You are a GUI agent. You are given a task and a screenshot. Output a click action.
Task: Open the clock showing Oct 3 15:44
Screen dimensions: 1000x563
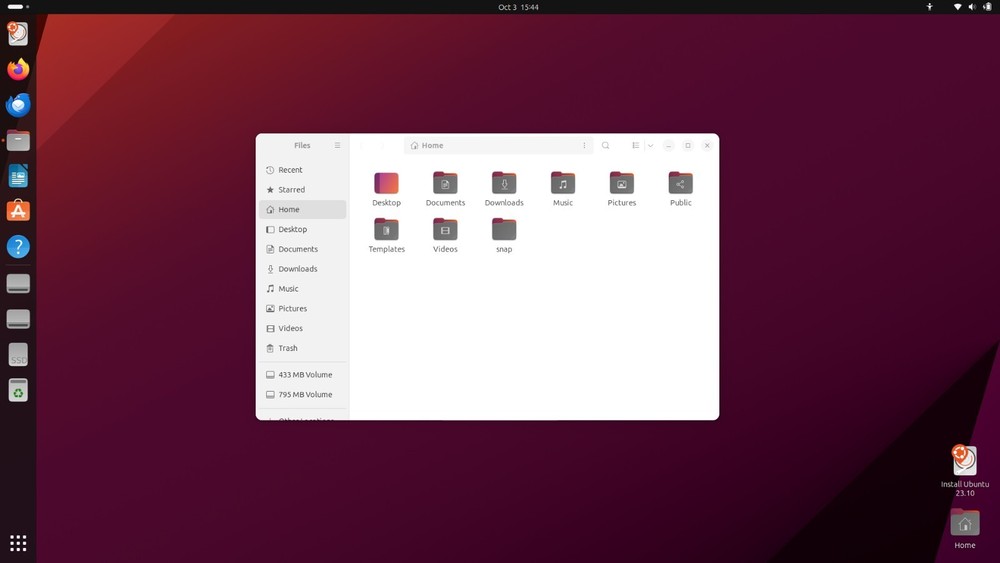point(518,7)
